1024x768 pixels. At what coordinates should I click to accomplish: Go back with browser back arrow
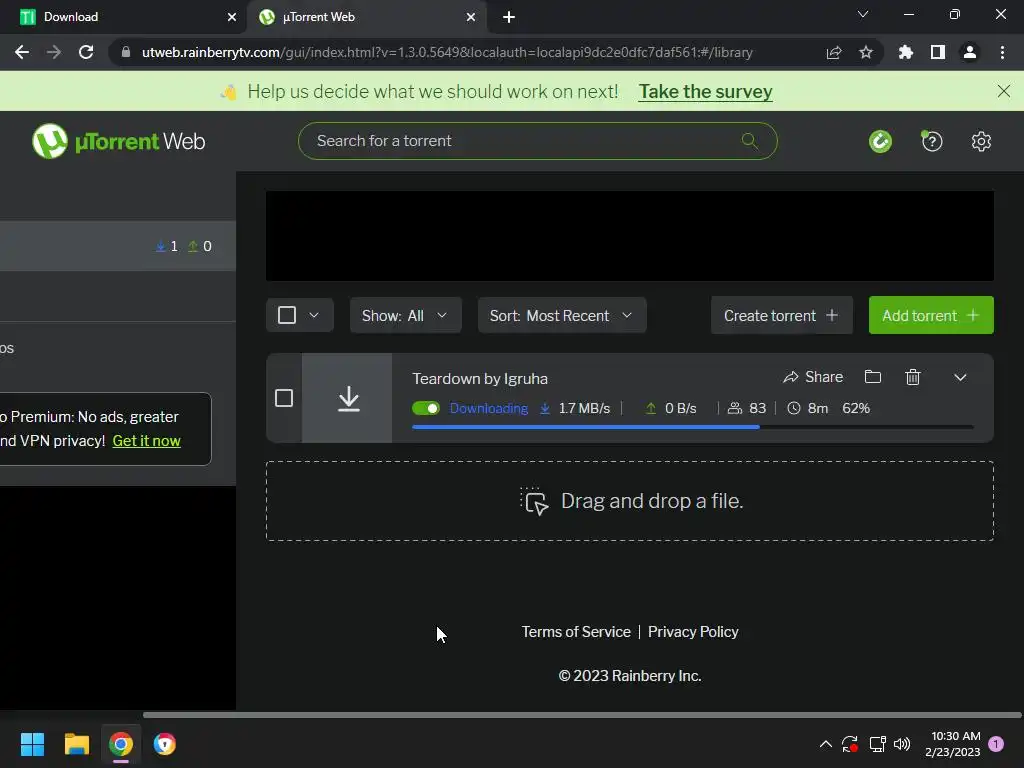tap(22, 52)
